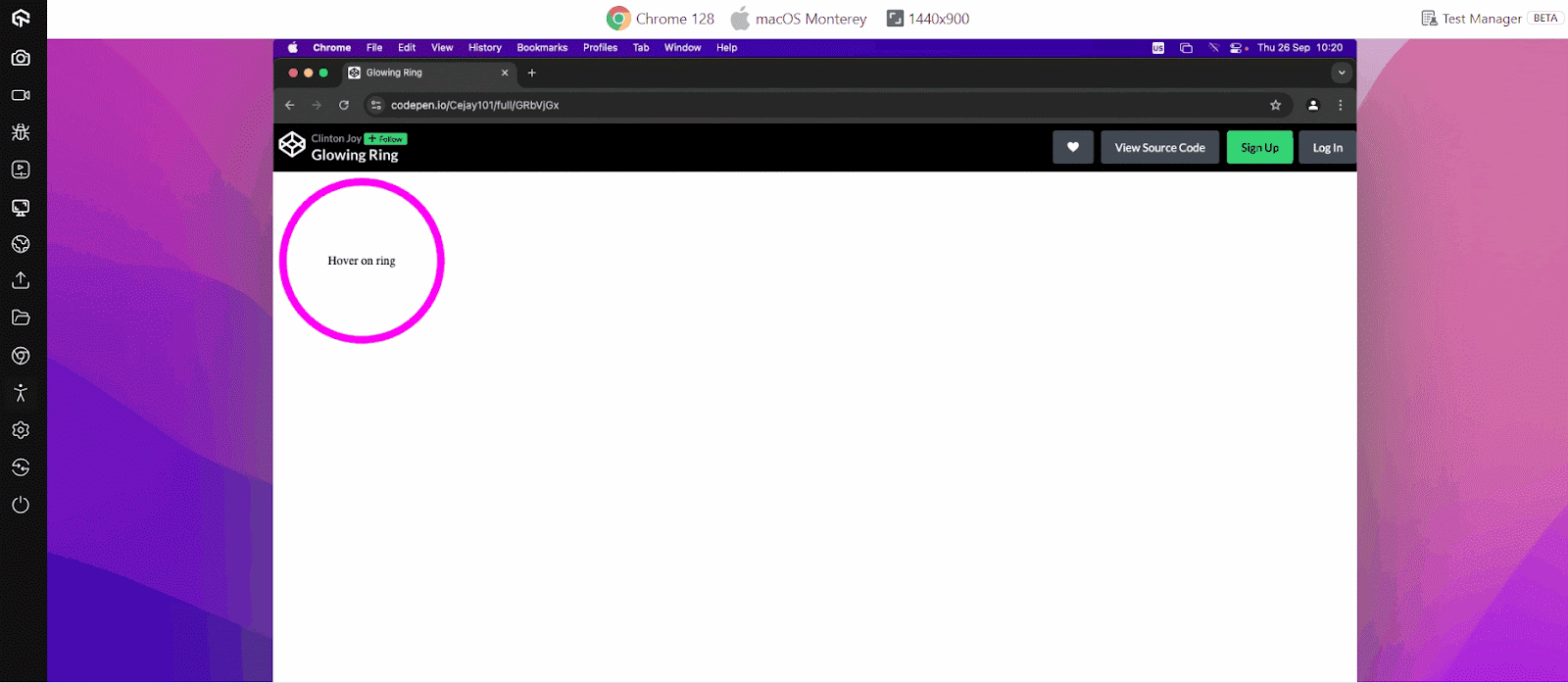This screenshot has height=683, width=1568.
Task: Click the 1440x900 resolution label
Action: pyautogui.click(x=928, y=19)
